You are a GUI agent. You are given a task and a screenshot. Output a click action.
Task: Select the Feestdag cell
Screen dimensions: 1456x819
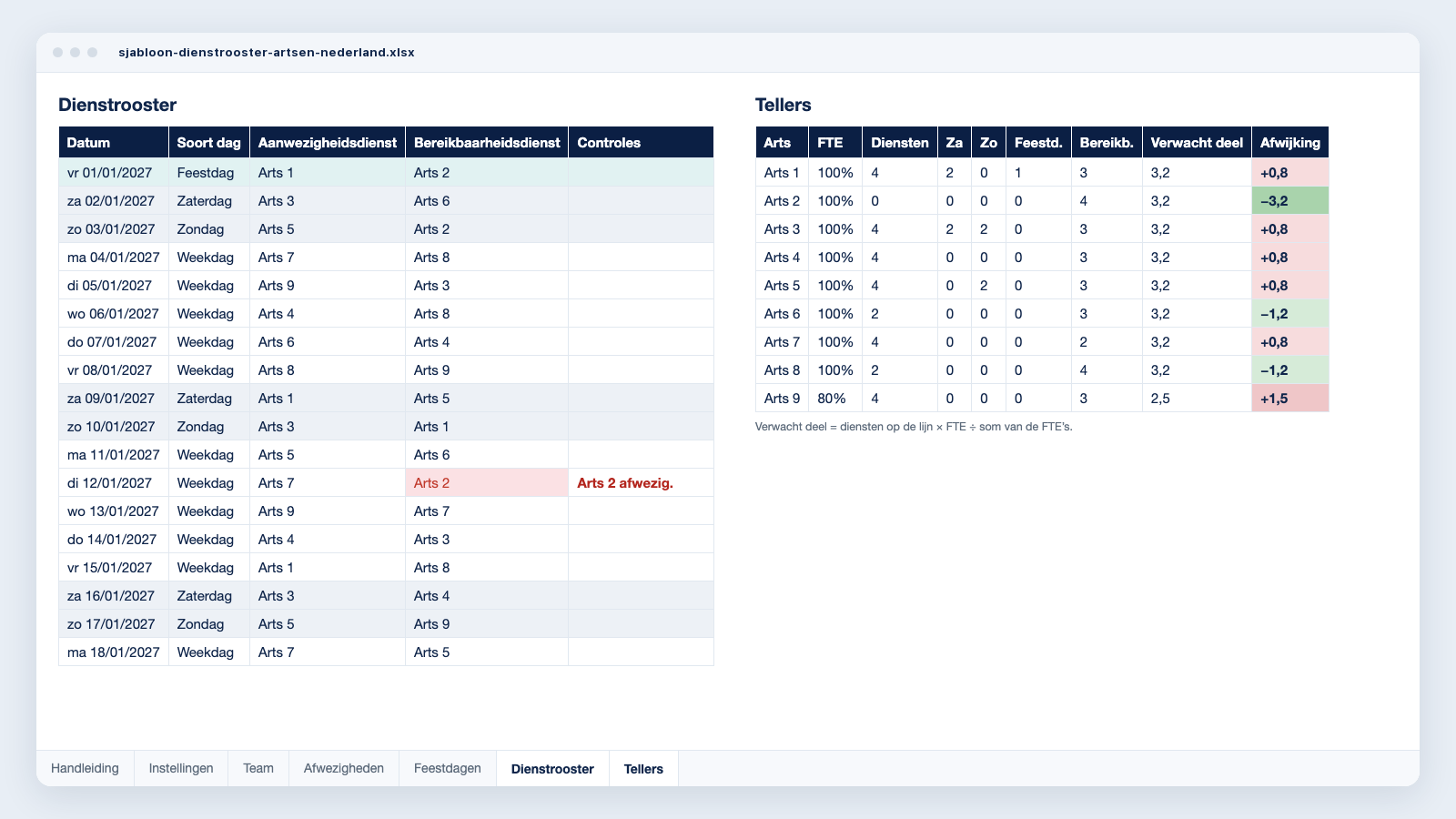coord(209,173)
